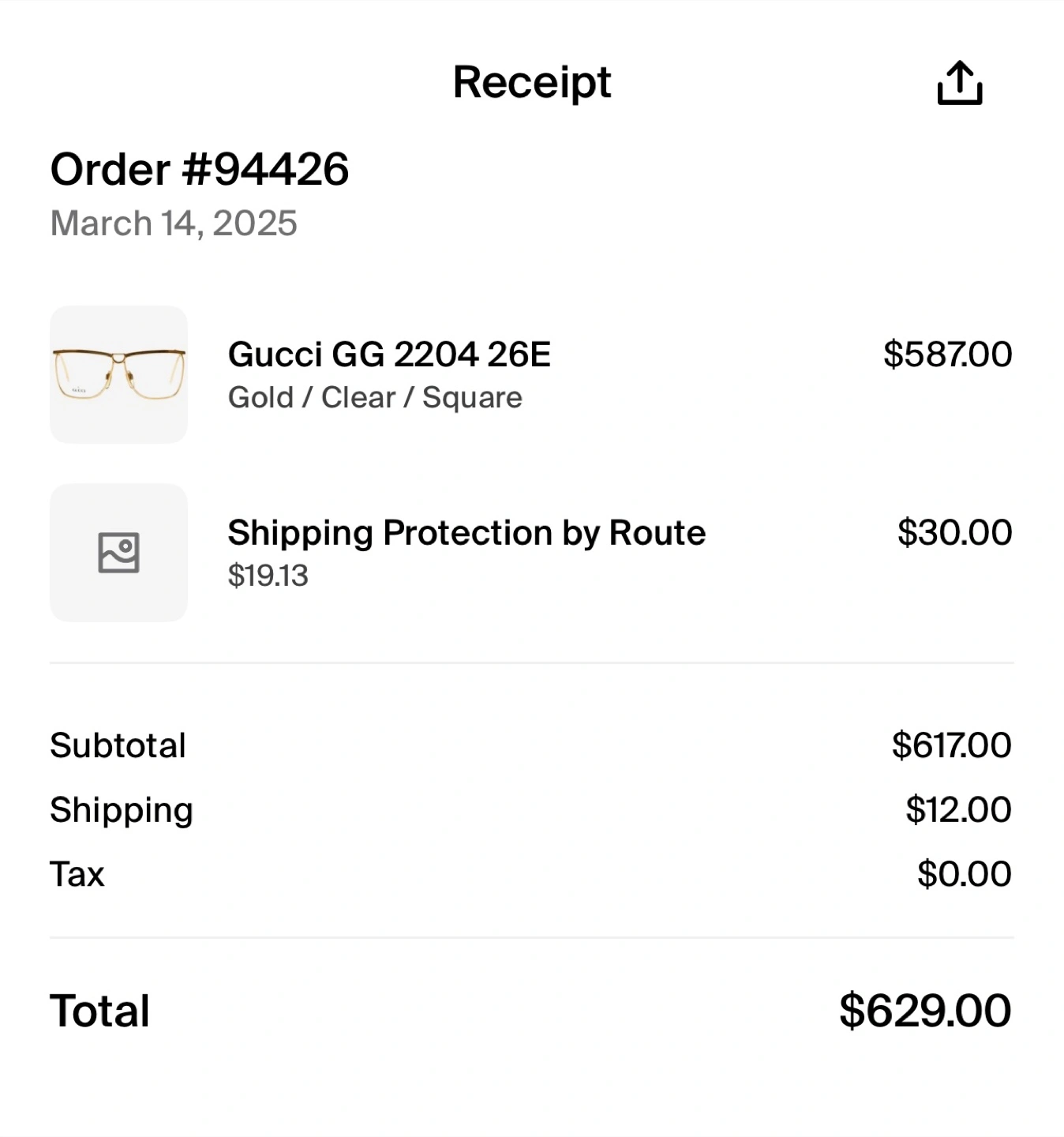Click the $30.00 shipping protection price

click(x=954, y=533)
